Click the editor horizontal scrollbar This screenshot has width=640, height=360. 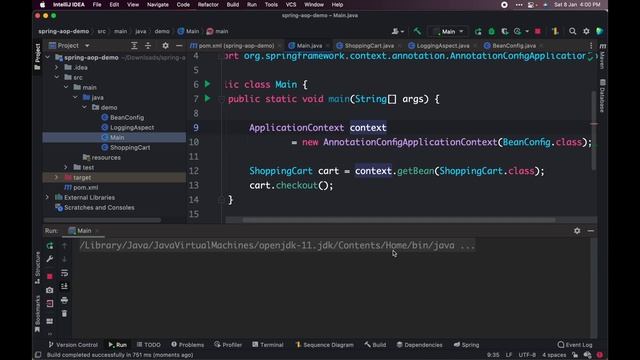[x=399, y=220]
